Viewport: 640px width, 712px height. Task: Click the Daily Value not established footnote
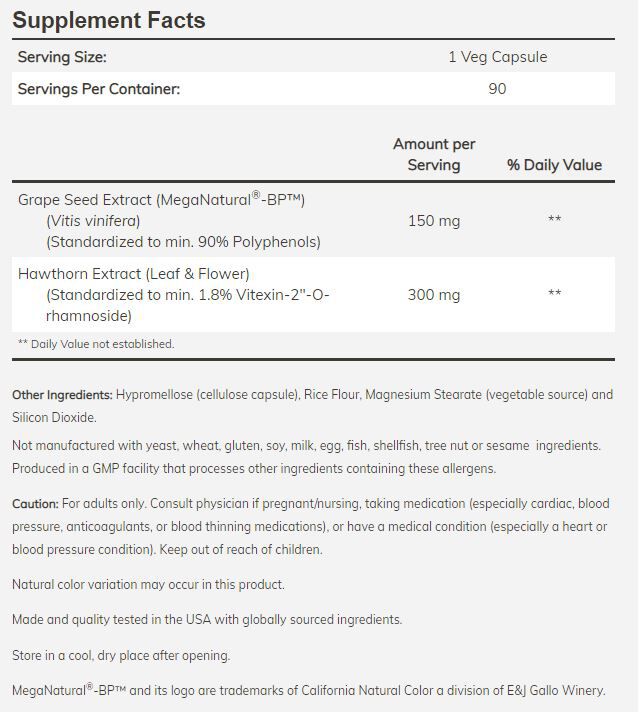tap(96, 344)
